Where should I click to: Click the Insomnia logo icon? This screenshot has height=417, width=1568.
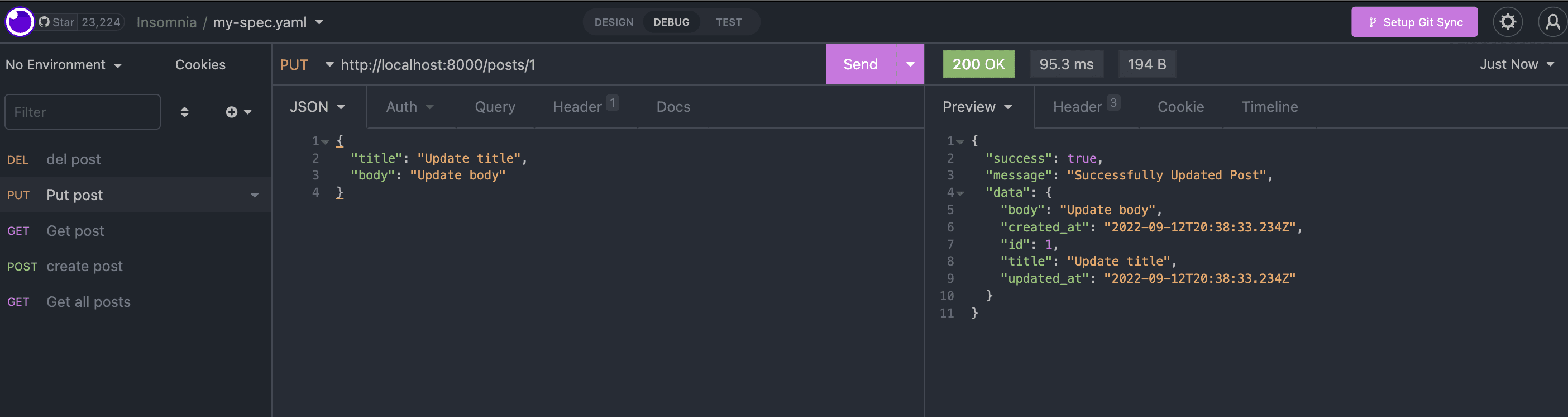coord(20,22)
